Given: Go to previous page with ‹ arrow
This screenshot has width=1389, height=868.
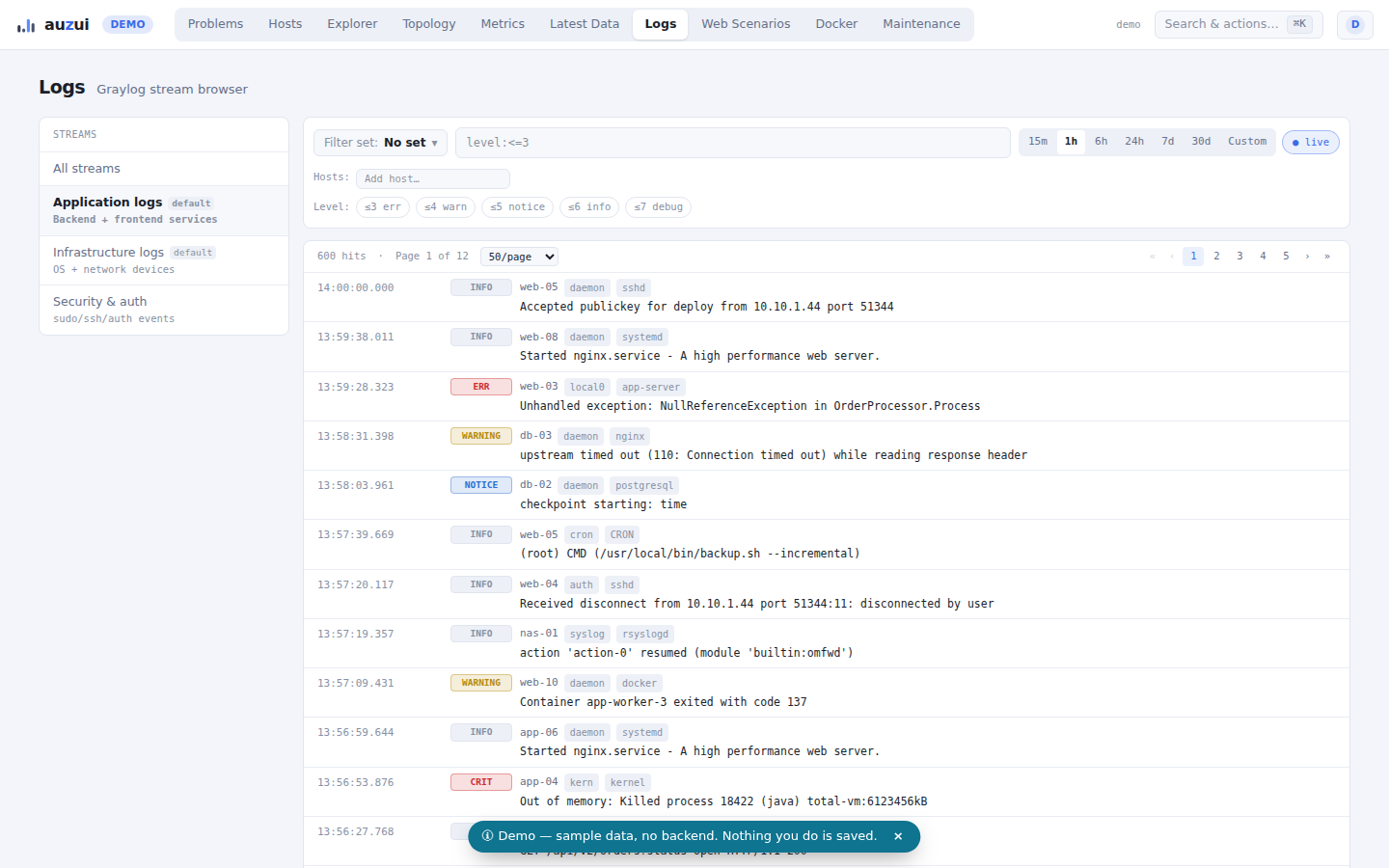Looking at the screenshot, I should point(1172,257).
